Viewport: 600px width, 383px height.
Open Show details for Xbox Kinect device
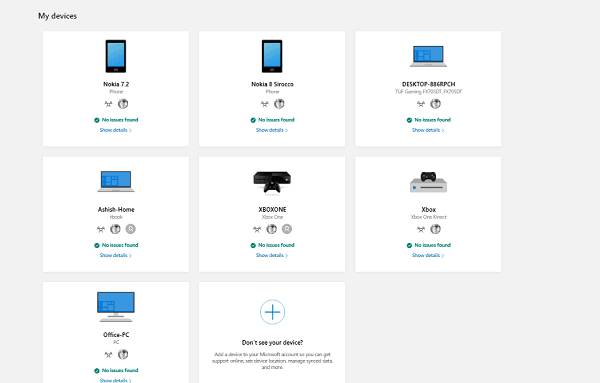pyautogui.click(x=428, y=255)
